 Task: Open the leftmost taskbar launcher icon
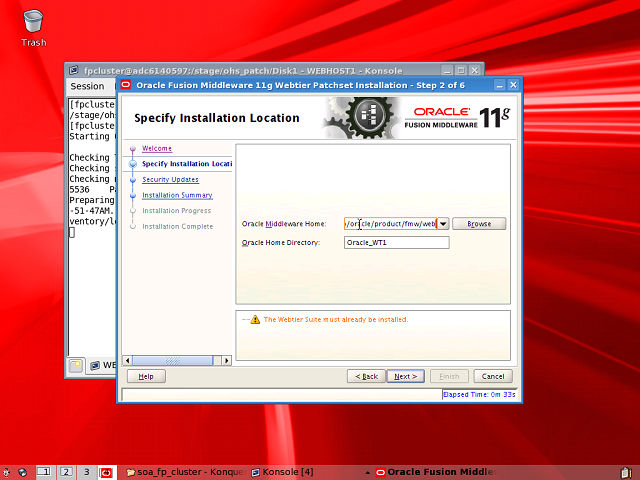pyautogui.click(x=6, y=473)
